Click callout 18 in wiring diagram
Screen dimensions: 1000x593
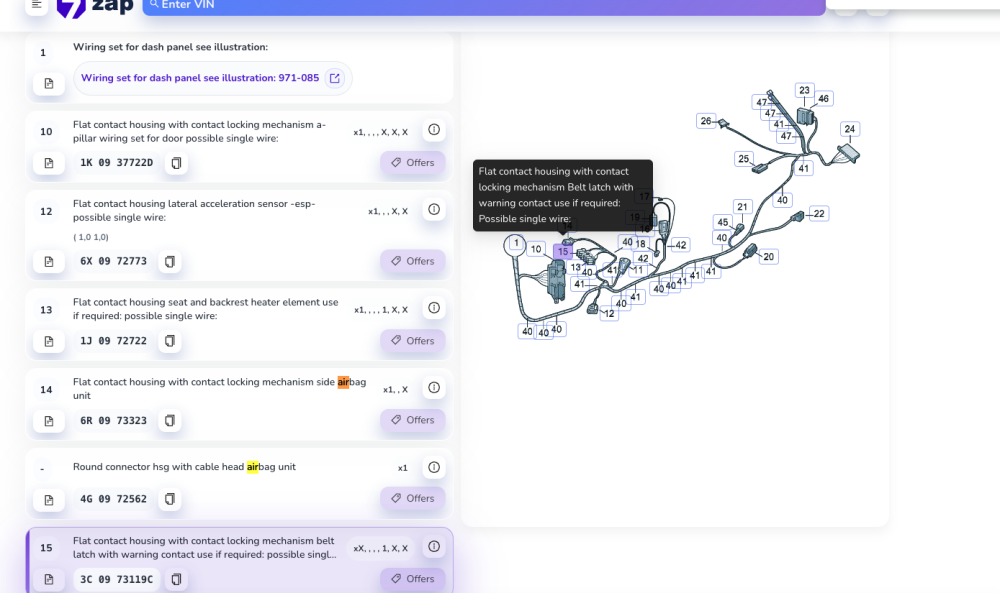[x=640, y=244]
